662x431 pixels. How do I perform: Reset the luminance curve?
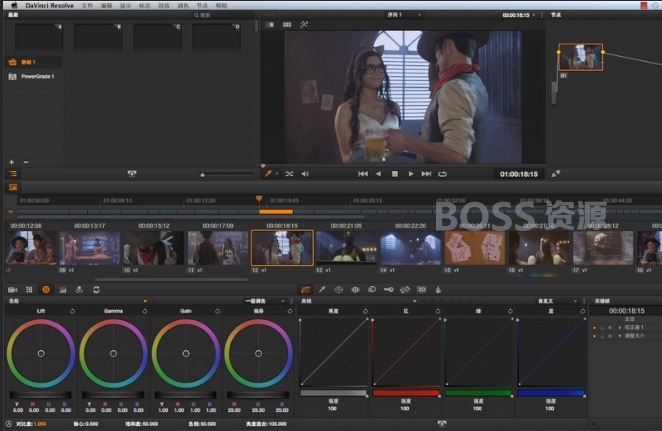pyautogui.click(x=365, y=311)
